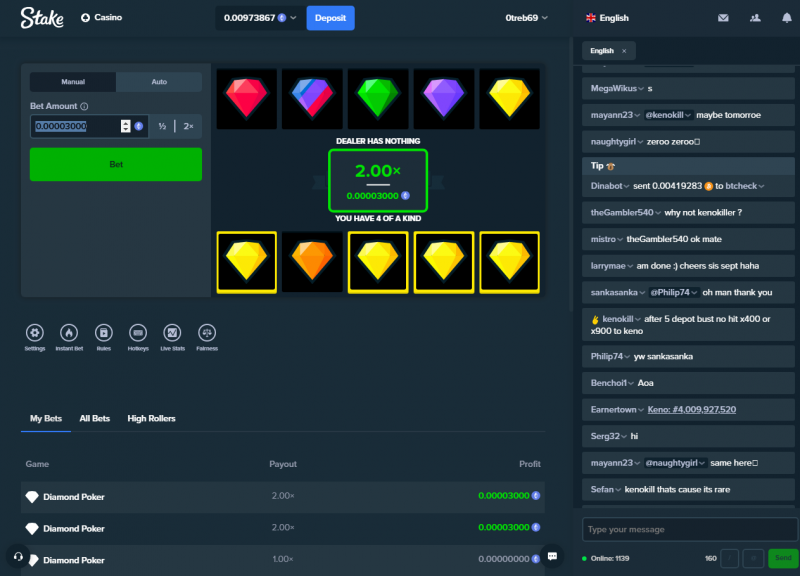Viewport: 800px width, 576px height.
Task: Select the English chat room tab
Action: (602, 51)
